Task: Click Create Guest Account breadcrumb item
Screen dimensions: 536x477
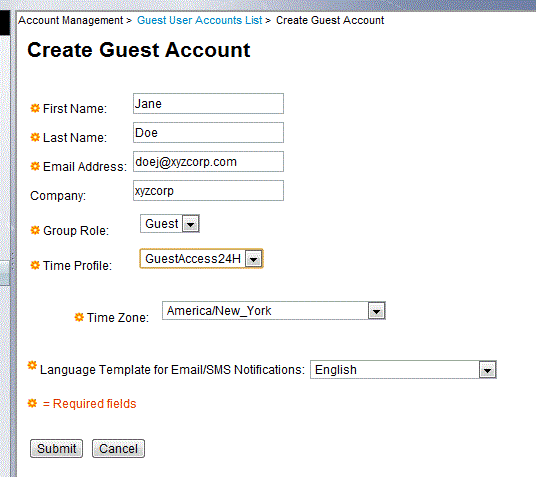Action: click(330, 20)
